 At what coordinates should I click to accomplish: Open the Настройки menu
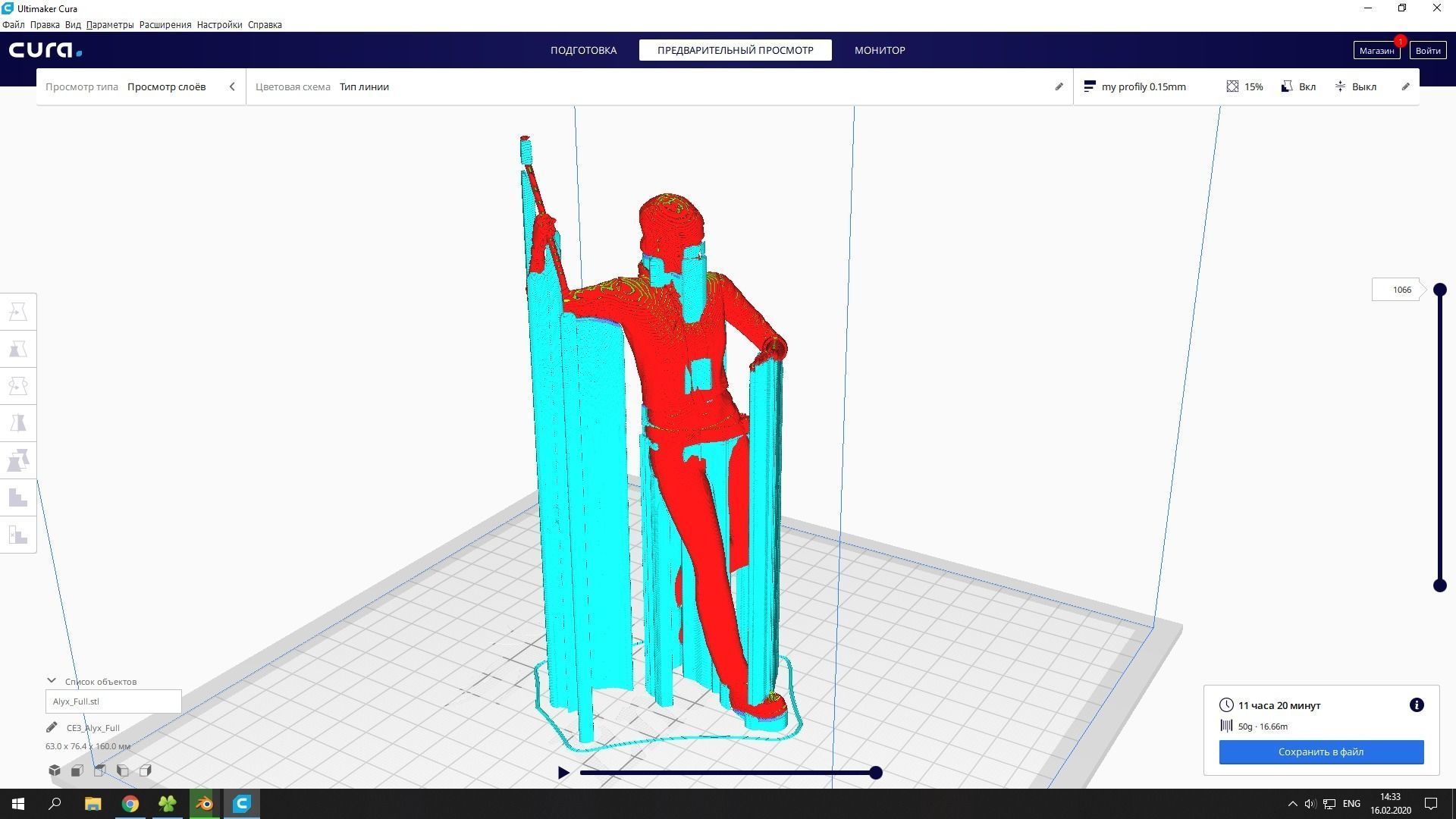(x=219, y=24)
